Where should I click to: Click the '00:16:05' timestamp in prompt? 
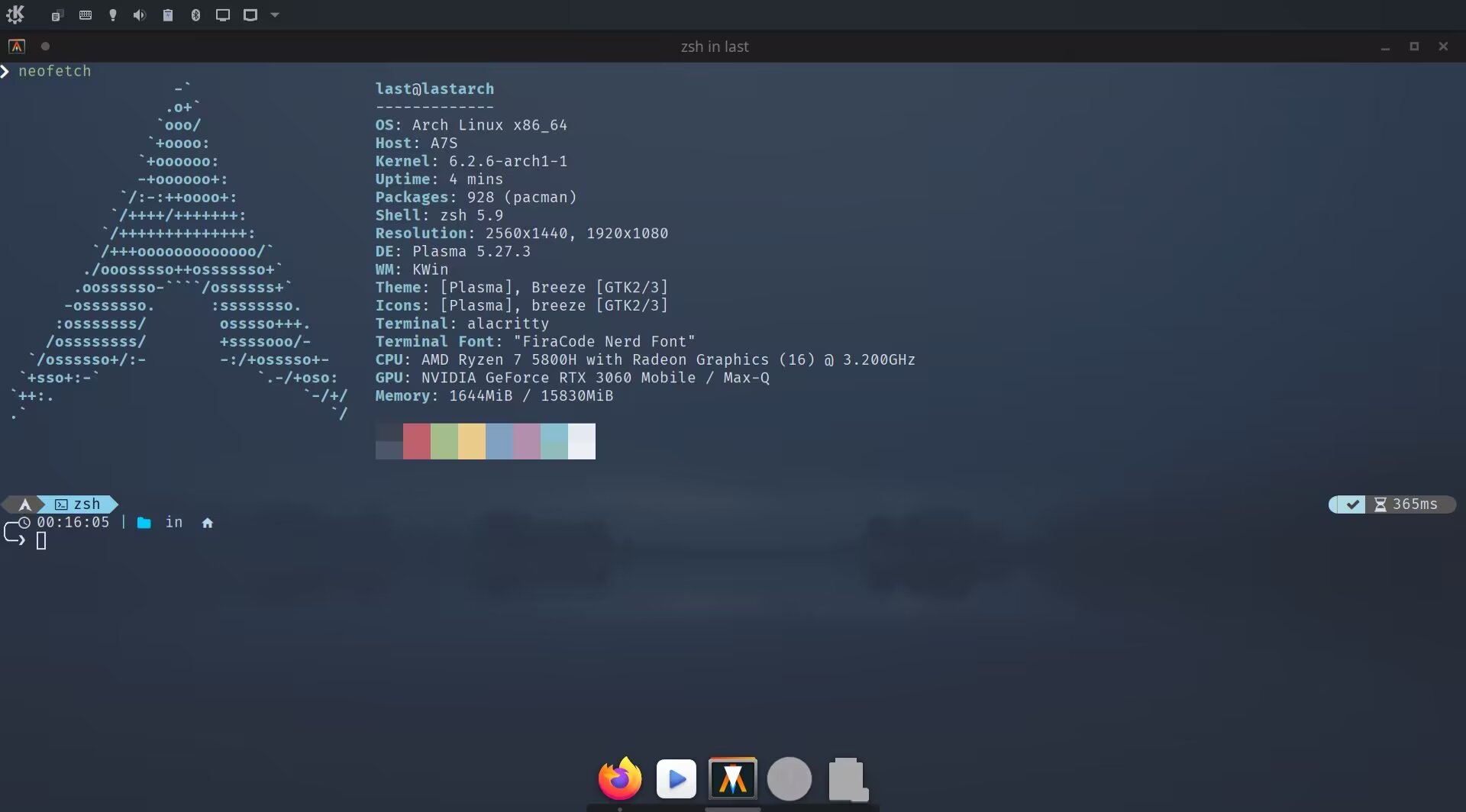(73, 523)
